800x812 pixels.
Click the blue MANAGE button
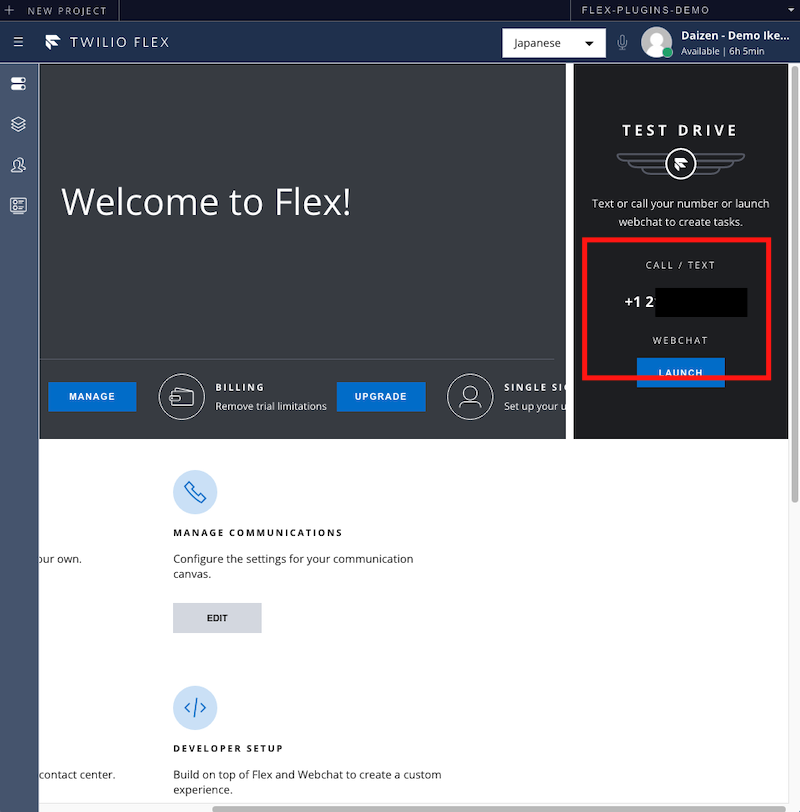click(92, 397)
